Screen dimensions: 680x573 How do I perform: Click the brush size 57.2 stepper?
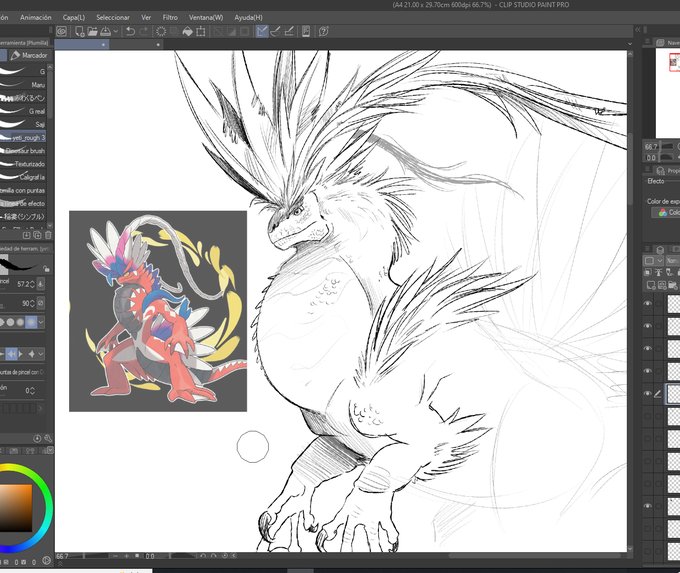click(x=32, y=285)
